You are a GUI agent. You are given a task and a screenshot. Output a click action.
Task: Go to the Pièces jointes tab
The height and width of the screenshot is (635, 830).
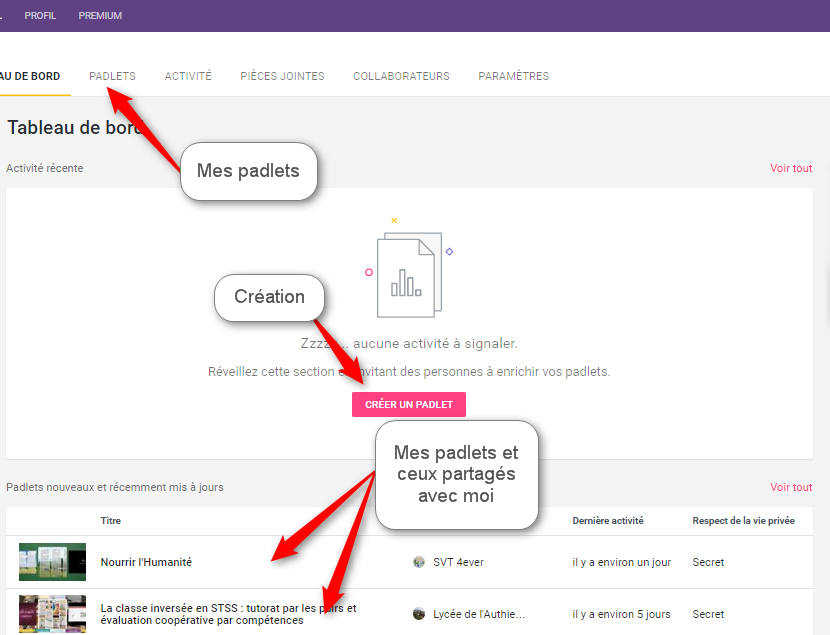click(282, 76)
